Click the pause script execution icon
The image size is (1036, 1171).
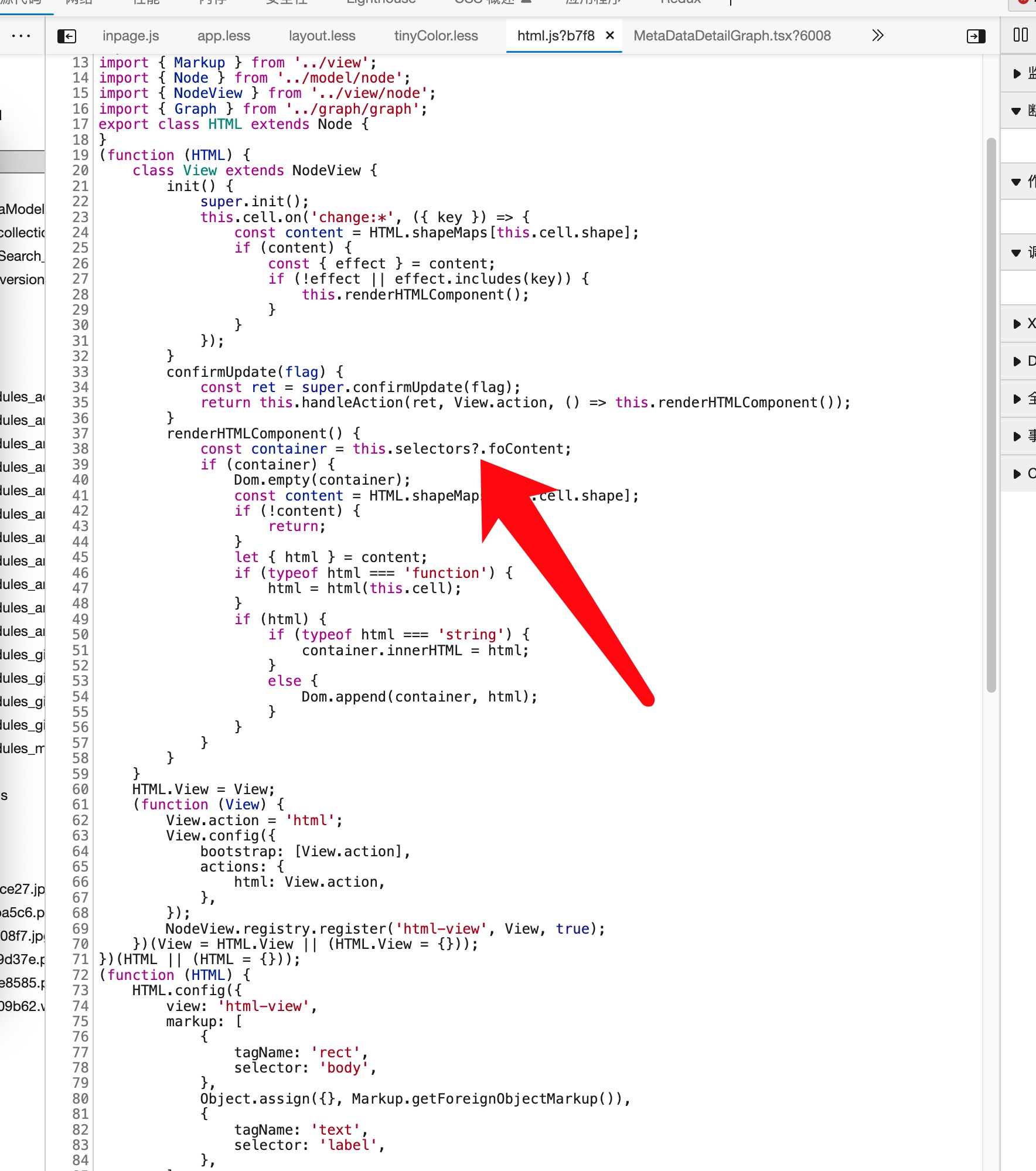[1020, 35]
